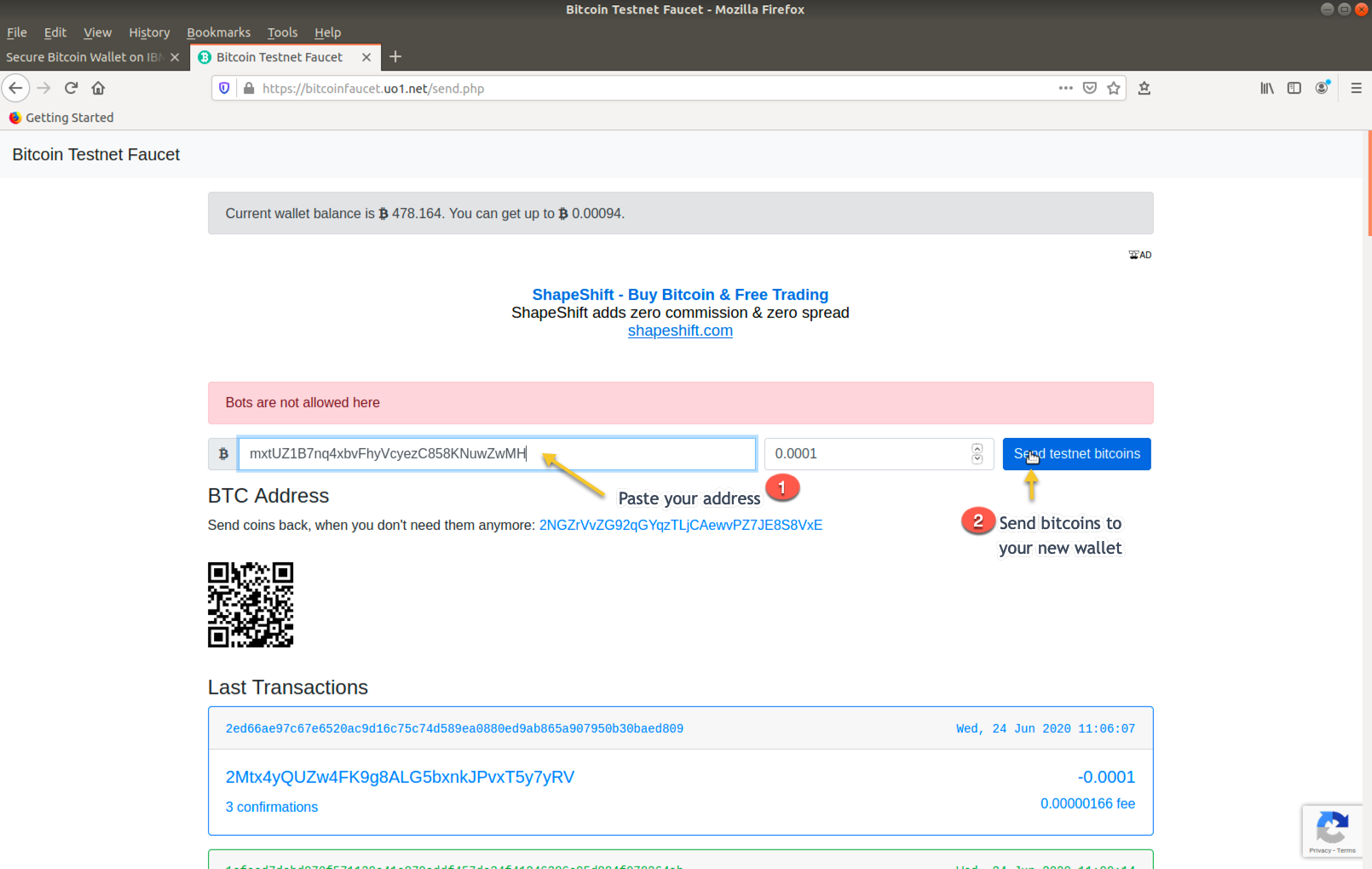Screen dimensions: 1372x869
Task: Close the Bitcoin Testnet Faucet tab
Action: (x=366, y=57)
